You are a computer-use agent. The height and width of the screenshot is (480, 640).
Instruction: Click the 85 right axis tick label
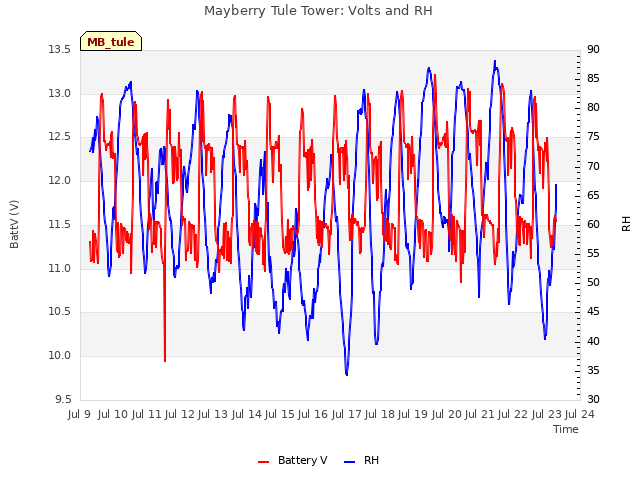point(593,78)
